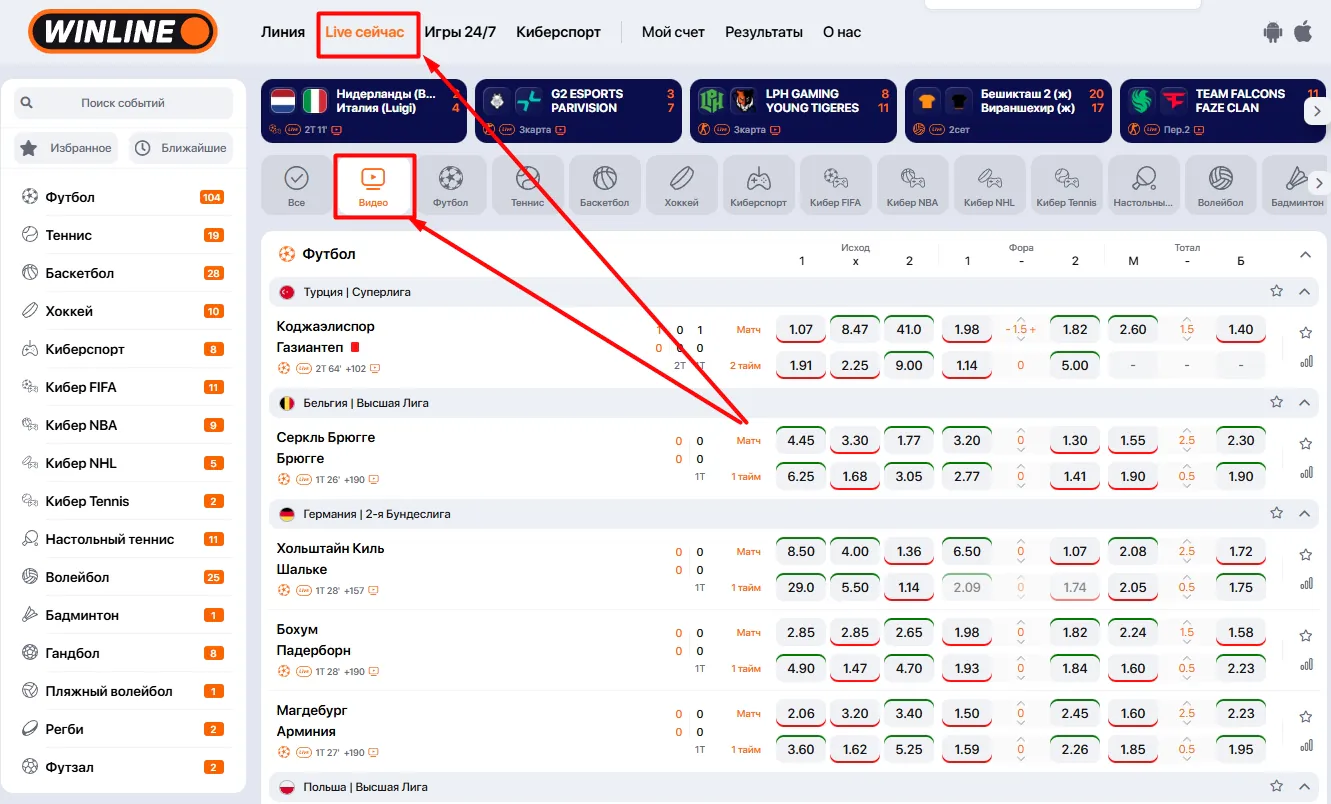Add Серкль Брюгге match to favorites
Screen dimensions: 1331x804
tap(1305, 443)
